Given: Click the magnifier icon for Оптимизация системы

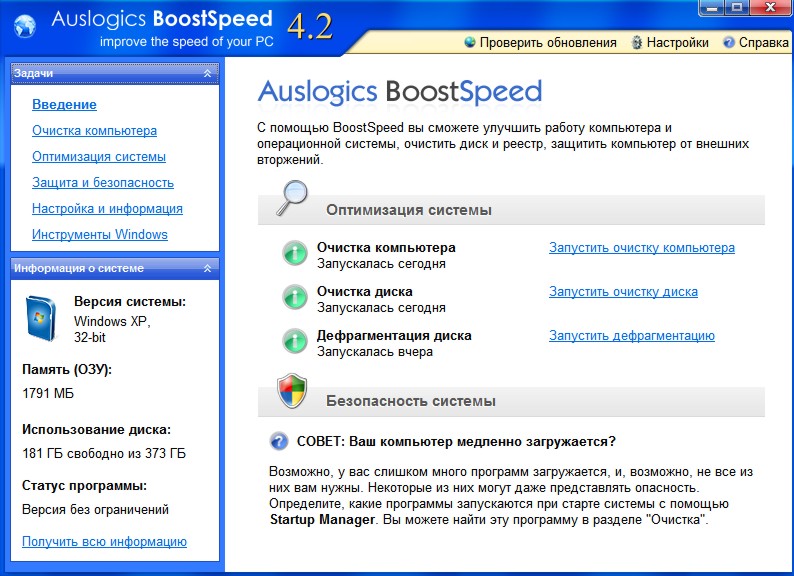Looking at the screenshot, I should pyautogui.click(x=292, y=198).
